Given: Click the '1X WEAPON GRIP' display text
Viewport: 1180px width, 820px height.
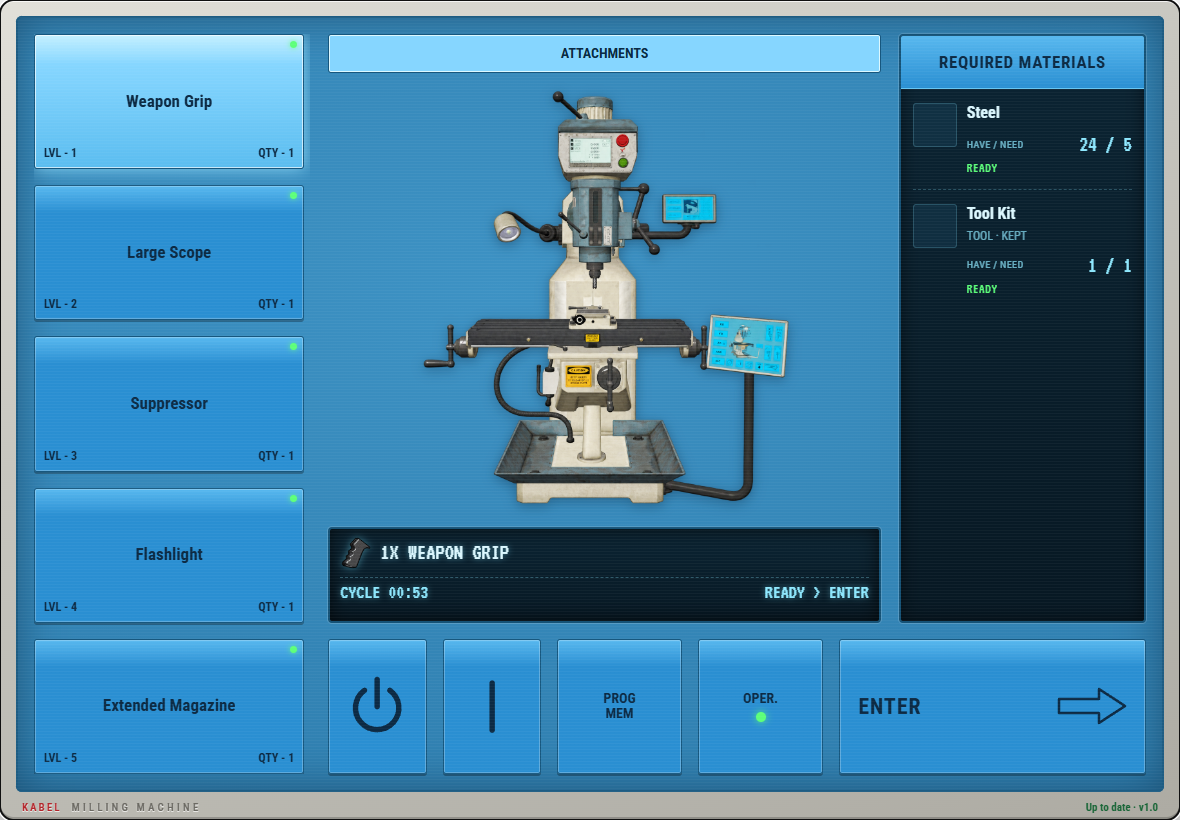Looking at the screenshot, I should [x=445, y=553].
